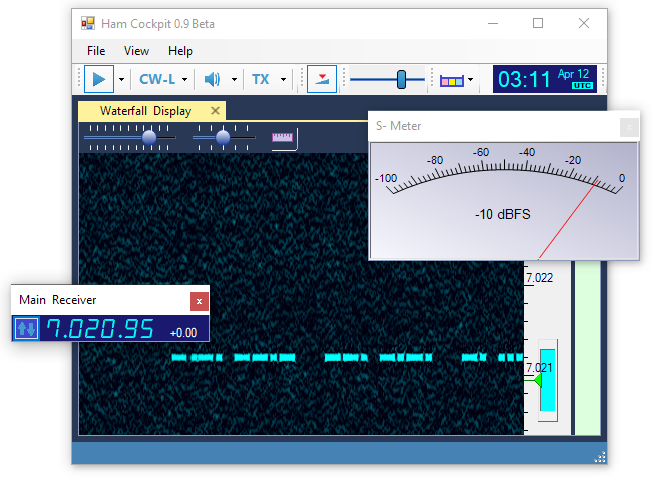Open the layout palette dropdown arrow
This screenshot has width=657, height=483.
471,79
